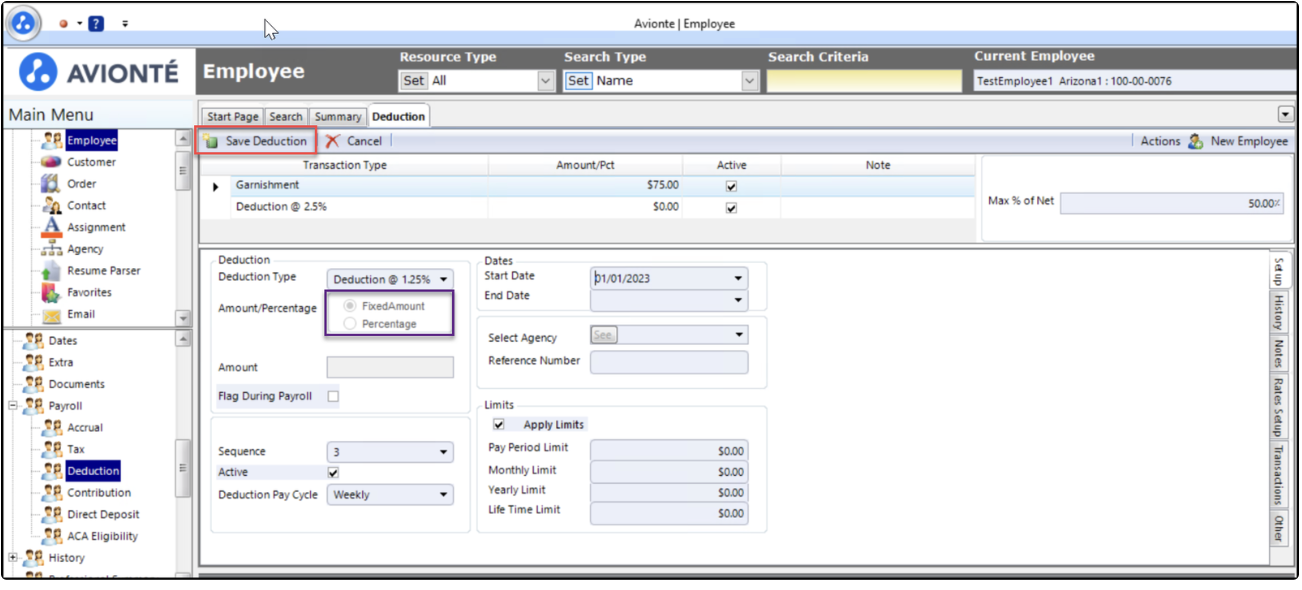Click the Employee icon in Main Menu
This screenshot has width=1302, height=590.
pyautogui.click(x=52, y=141)
